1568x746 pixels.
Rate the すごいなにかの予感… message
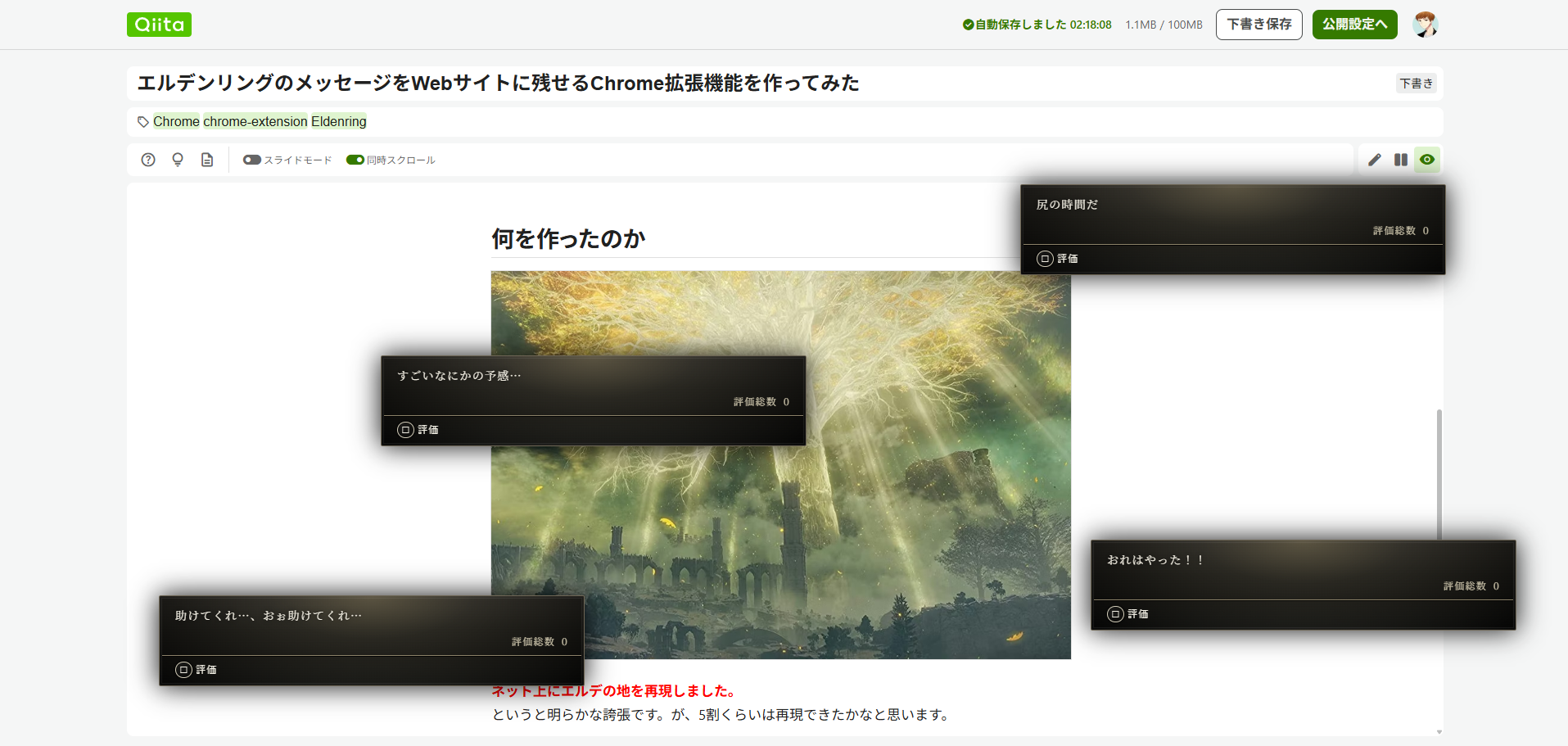click(418, 430)
